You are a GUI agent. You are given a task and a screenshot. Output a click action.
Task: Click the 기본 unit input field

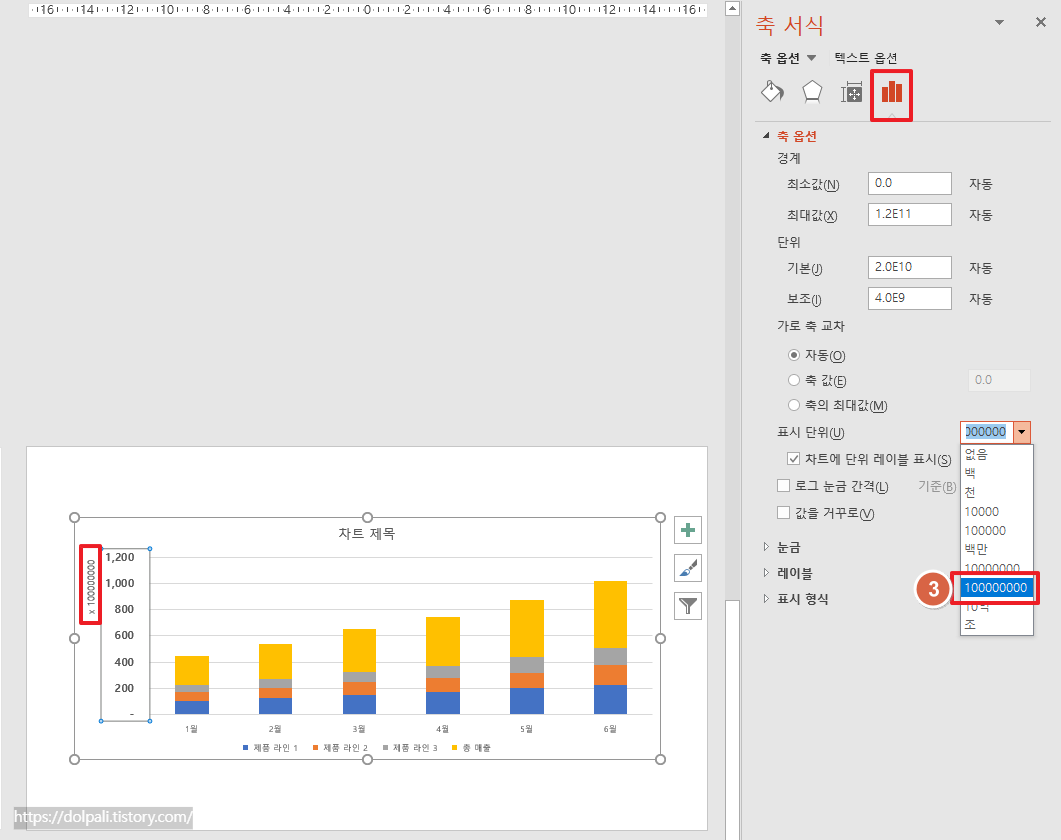coord(909,267)
